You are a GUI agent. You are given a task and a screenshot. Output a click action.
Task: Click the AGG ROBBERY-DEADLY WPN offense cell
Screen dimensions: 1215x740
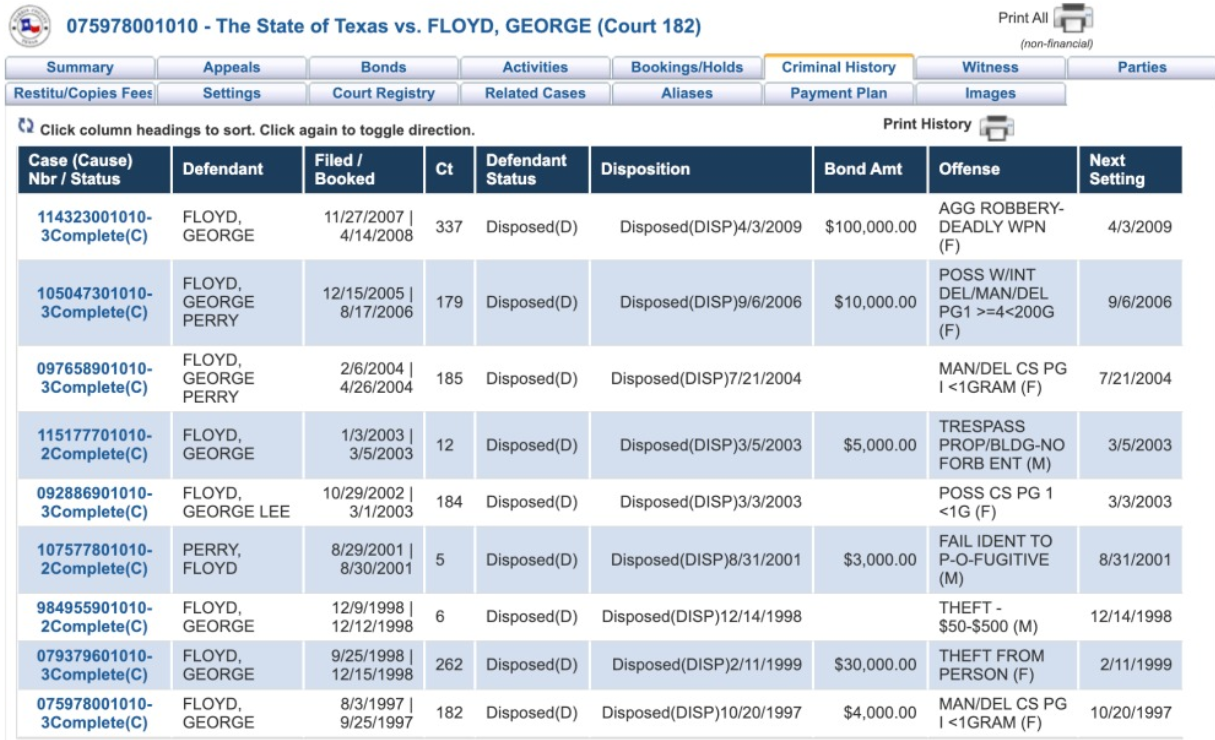pos(1002,227)
